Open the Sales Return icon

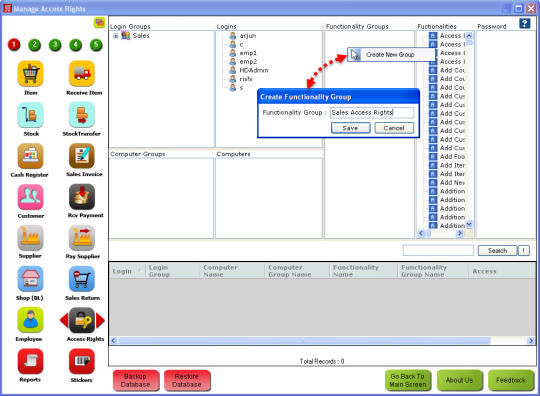click(82, 279)
